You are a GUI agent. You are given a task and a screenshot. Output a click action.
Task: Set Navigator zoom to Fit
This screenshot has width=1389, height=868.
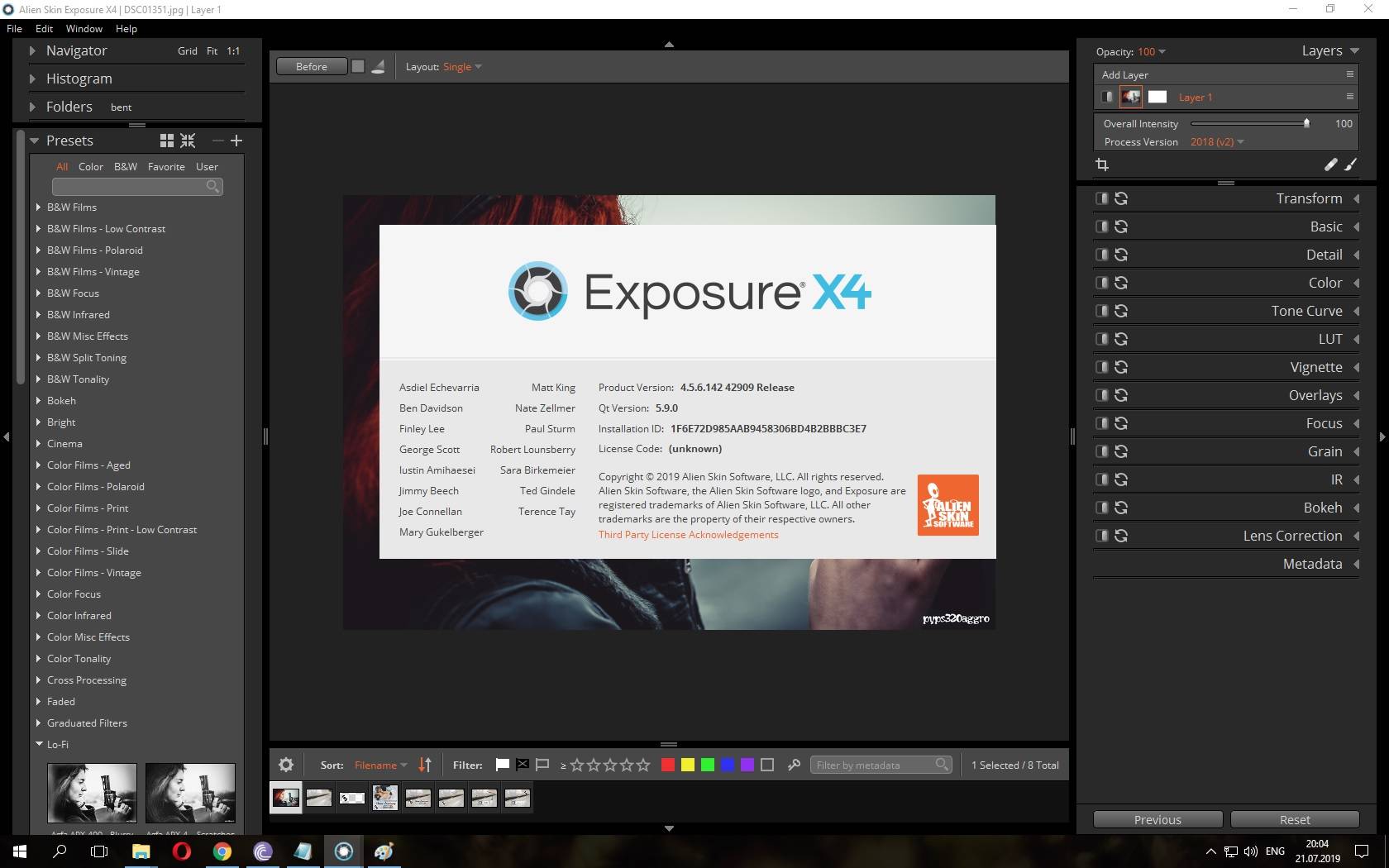212,50
